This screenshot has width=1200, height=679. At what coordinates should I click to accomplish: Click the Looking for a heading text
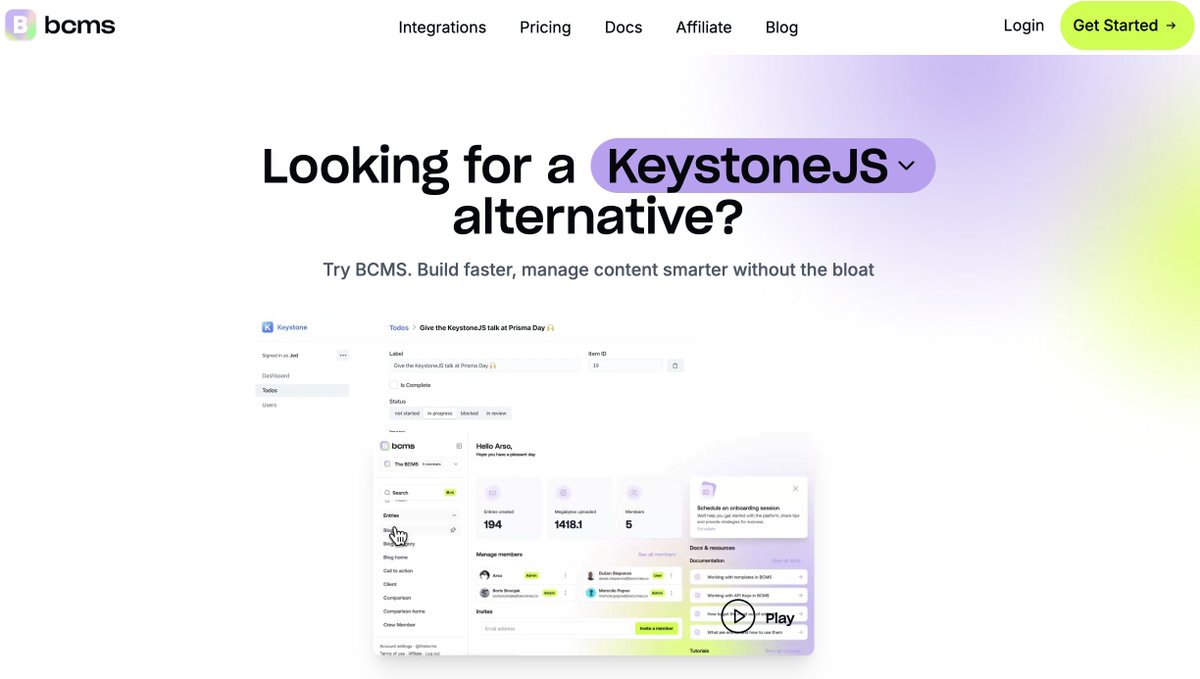click(x=419, y=166)
